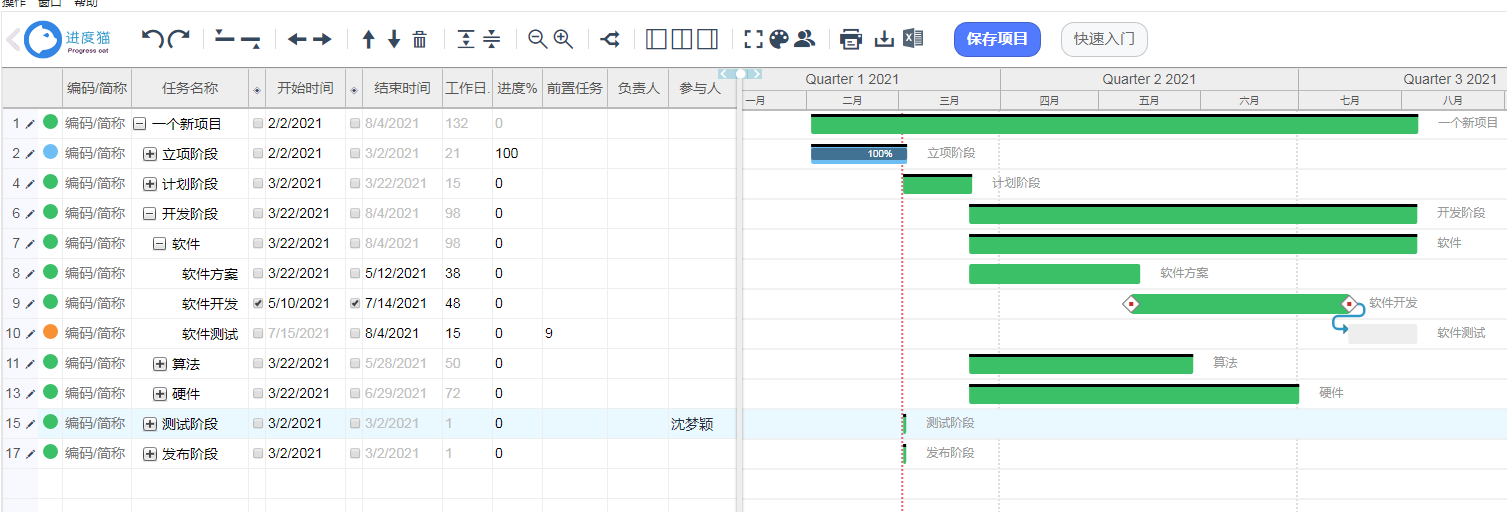
Task: Check the start milestone box for 计划阶段
Action: pos(259,183)
